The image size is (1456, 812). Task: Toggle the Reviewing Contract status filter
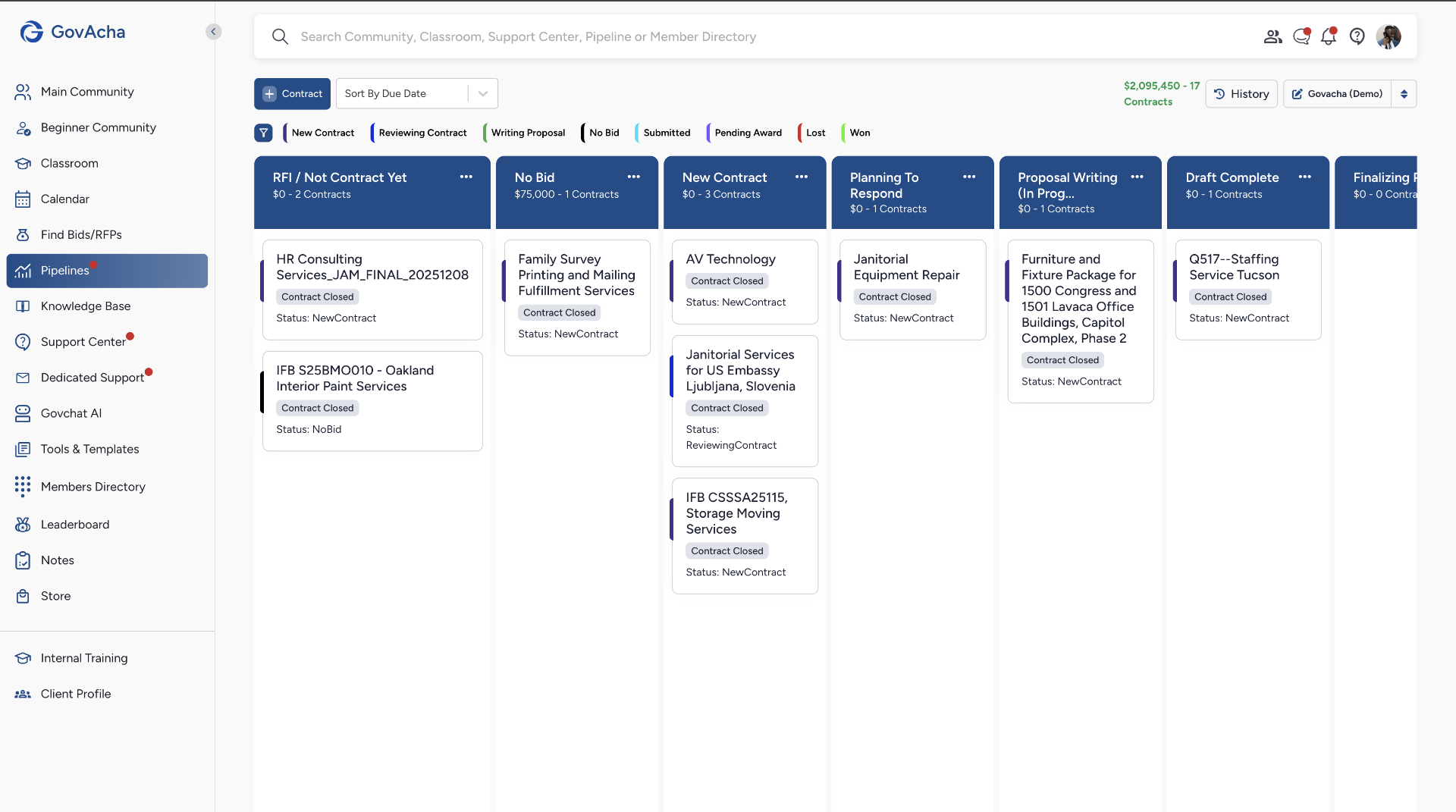tap(419, 133)
